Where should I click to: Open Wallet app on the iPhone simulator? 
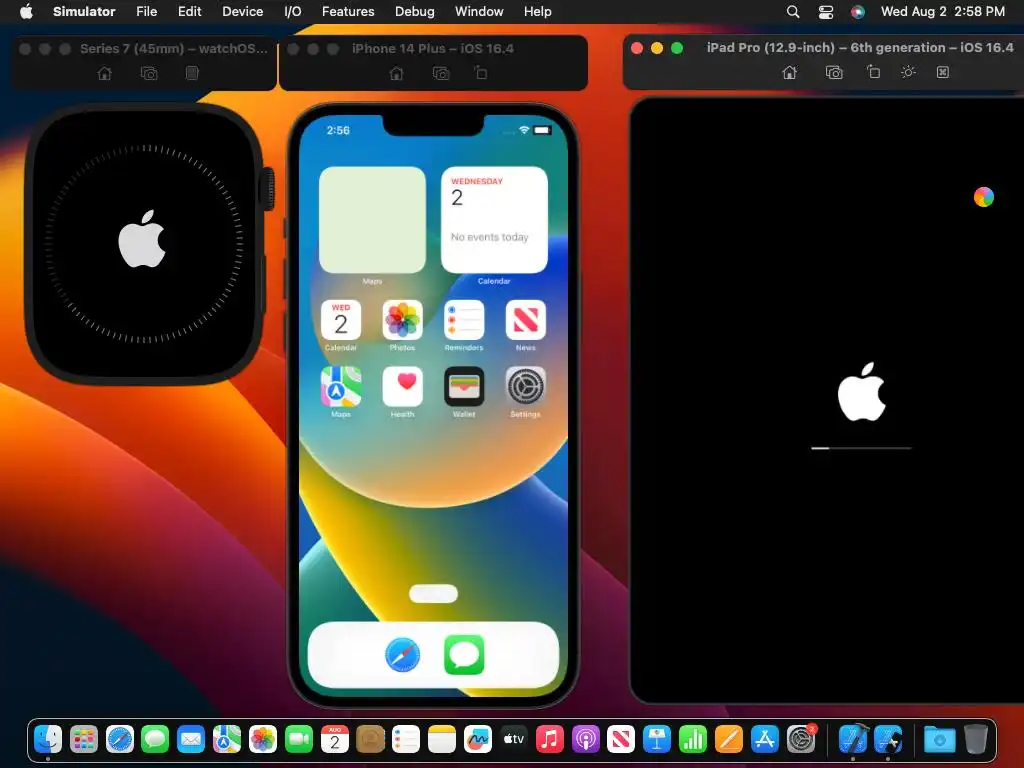pos(464,387)
